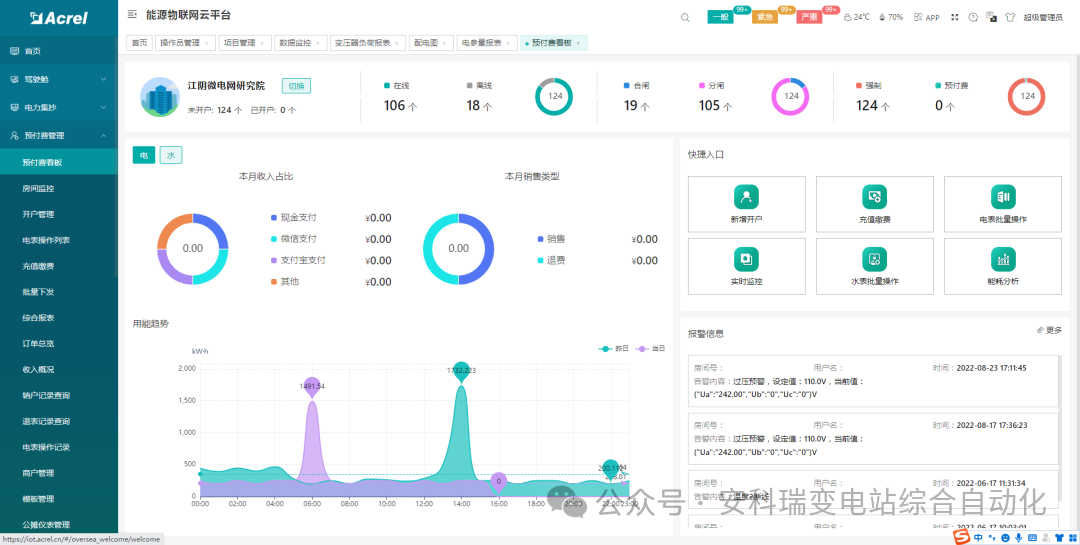Toggle 支付宝支付 legend entry
Image resolution: width=1080 pixels, height=545 pixels.
tap(298, 260)
